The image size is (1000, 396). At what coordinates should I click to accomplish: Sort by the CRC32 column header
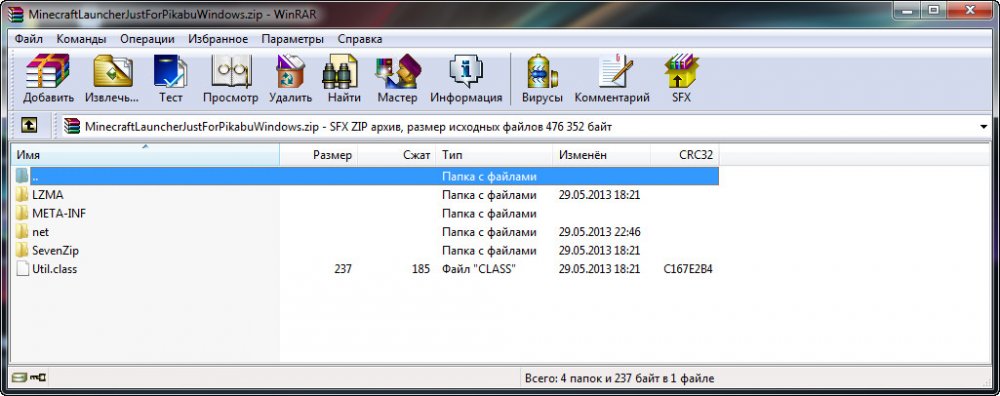pyautogui.click(x=685, y=155)
